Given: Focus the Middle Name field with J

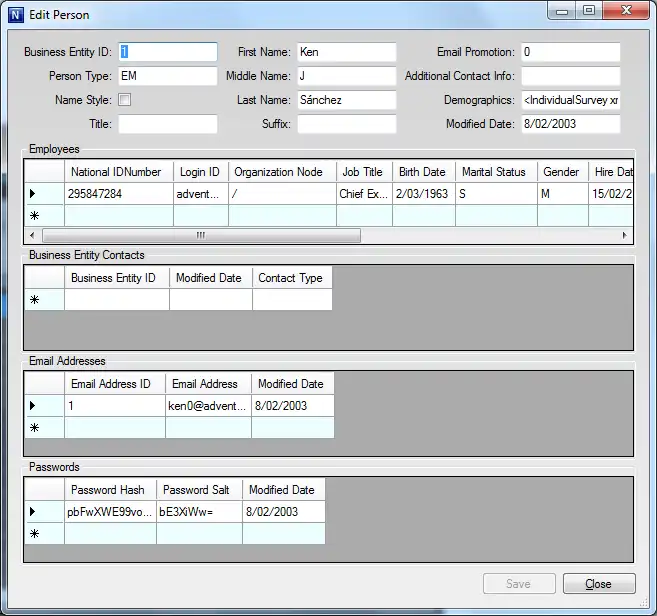Looking at the screenshot, I should pyautogui.click(x=347, y=76).
